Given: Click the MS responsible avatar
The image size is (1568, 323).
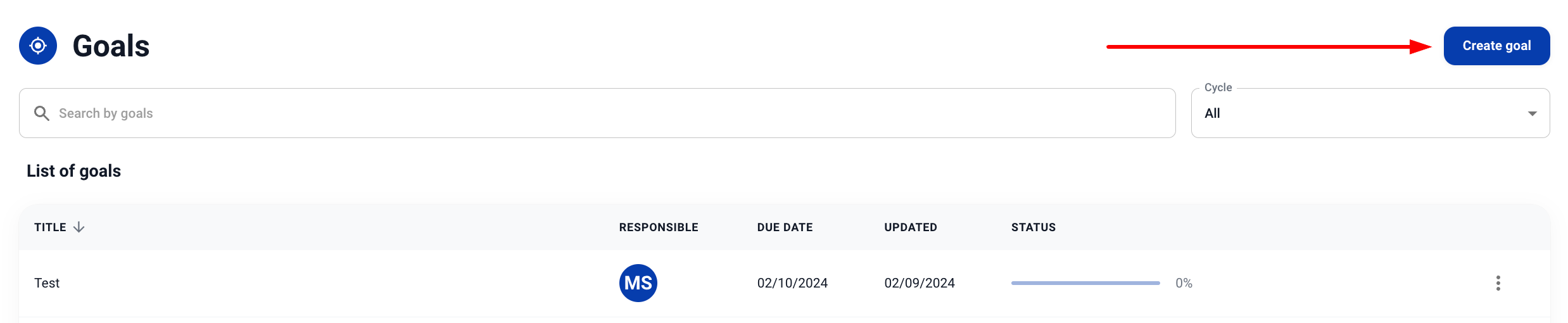Looking at the screenshot, I should (x=638, y=283).
